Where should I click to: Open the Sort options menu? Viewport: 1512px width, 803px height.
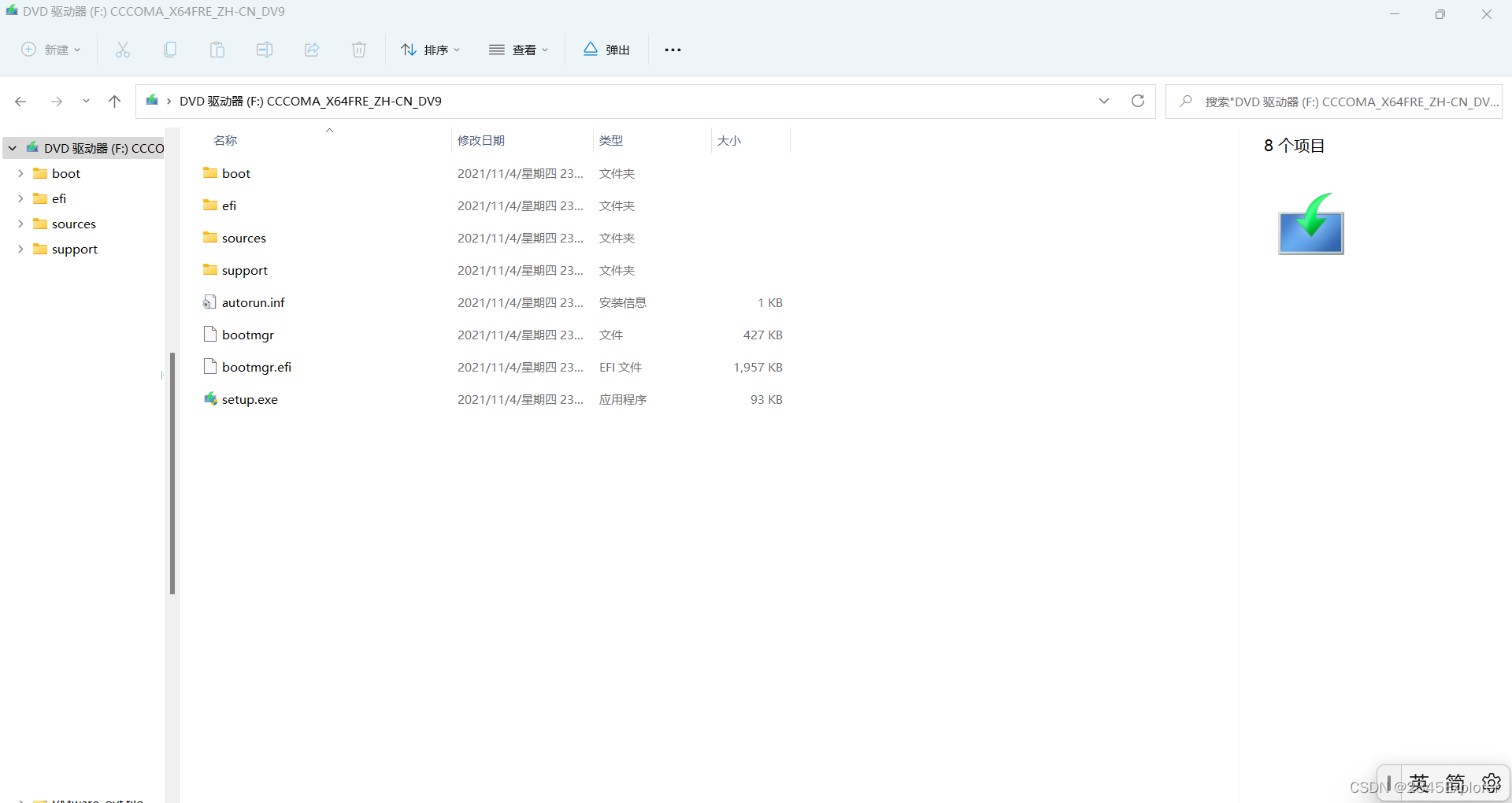pyautogui.click(x=430, y=50)
